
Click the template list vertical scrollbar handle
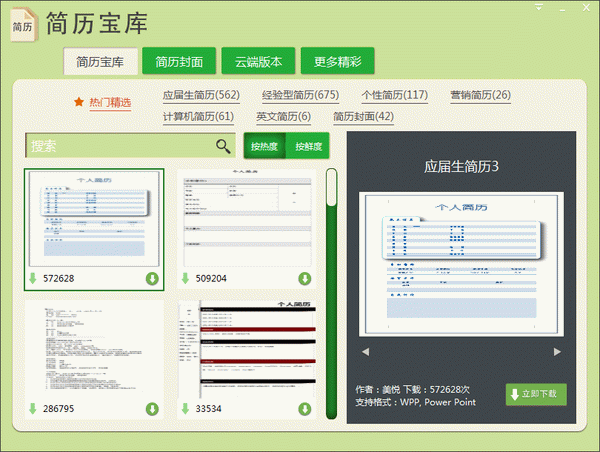coord(331,188)
